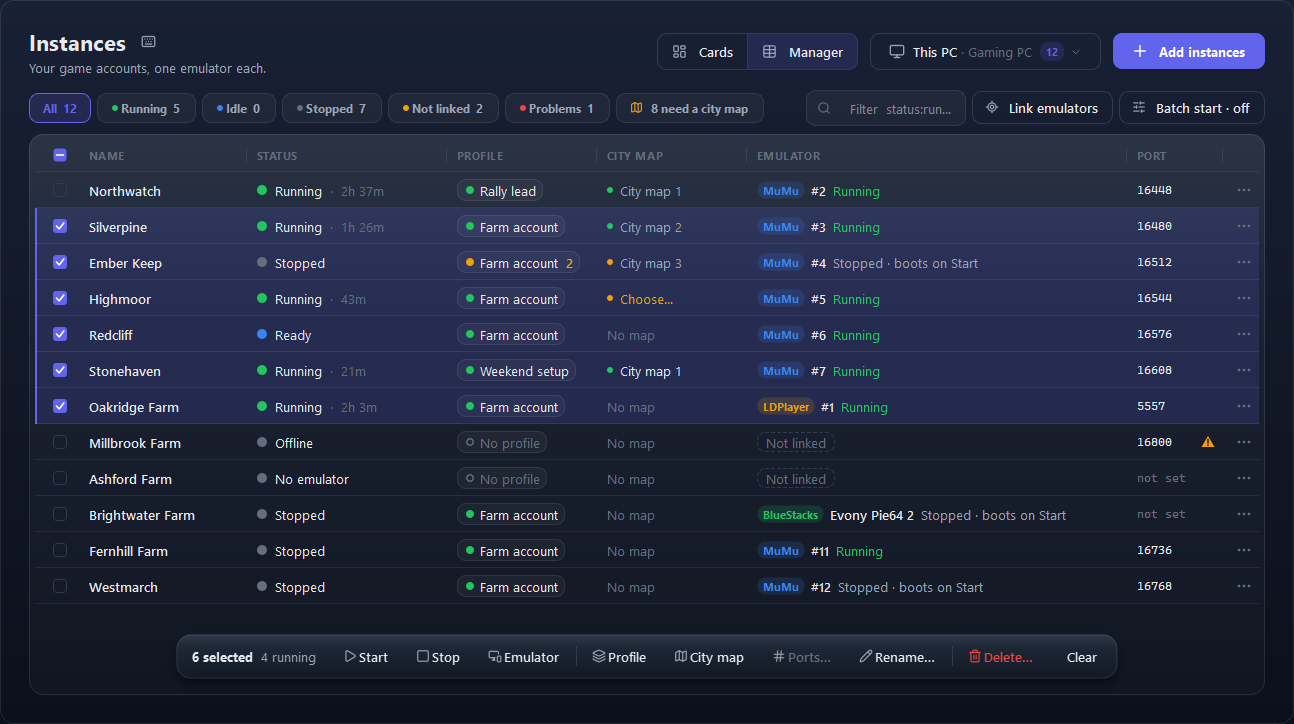The height and width of the screenshot is (724, 1294).
Task: Filter by Problems 1 chip
Action: pyautogui.click(x=557, y=108)
